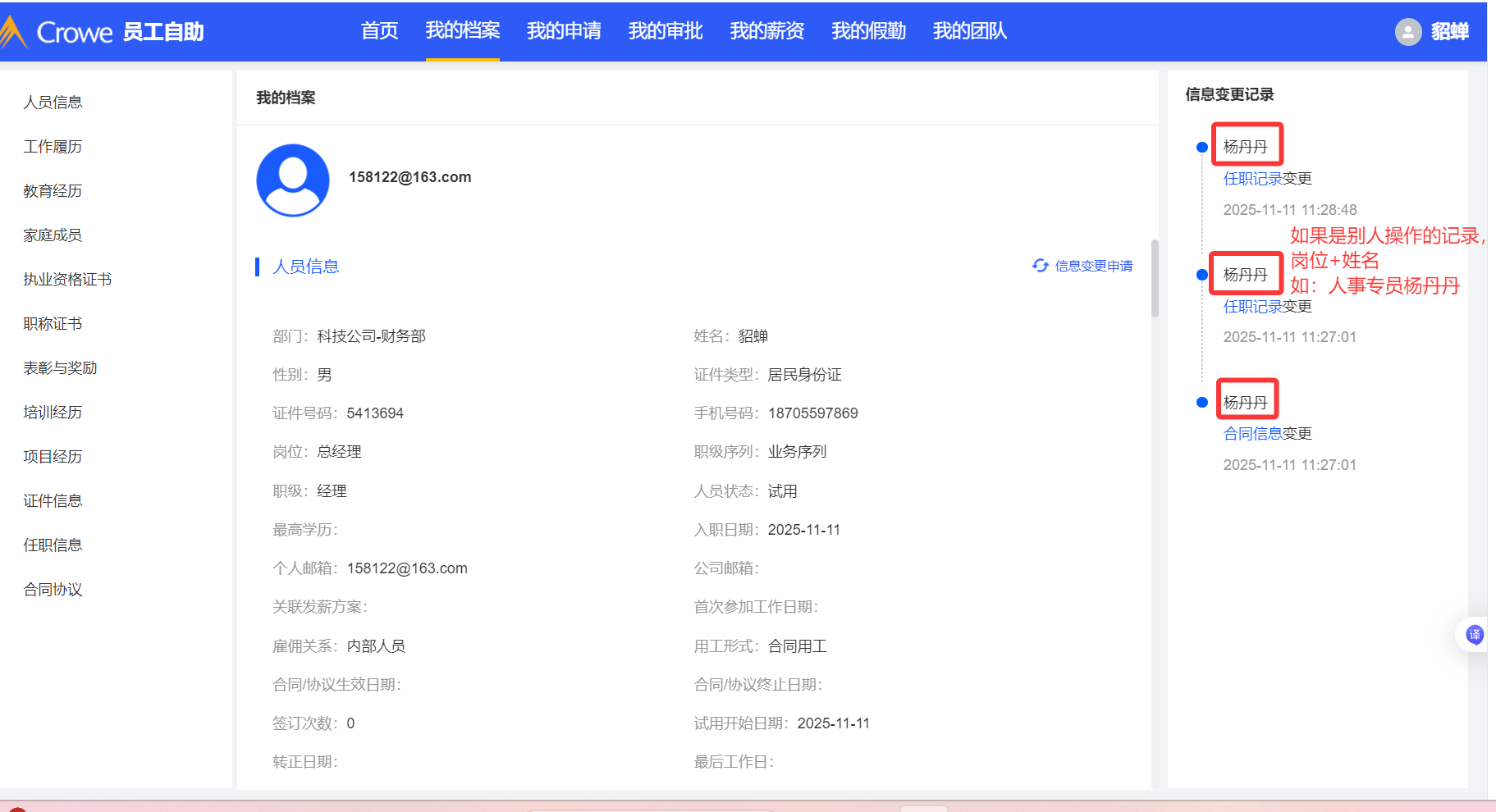Click the 信息变更申请 link
The image size is (1496, 812).
pos(1093,266)
